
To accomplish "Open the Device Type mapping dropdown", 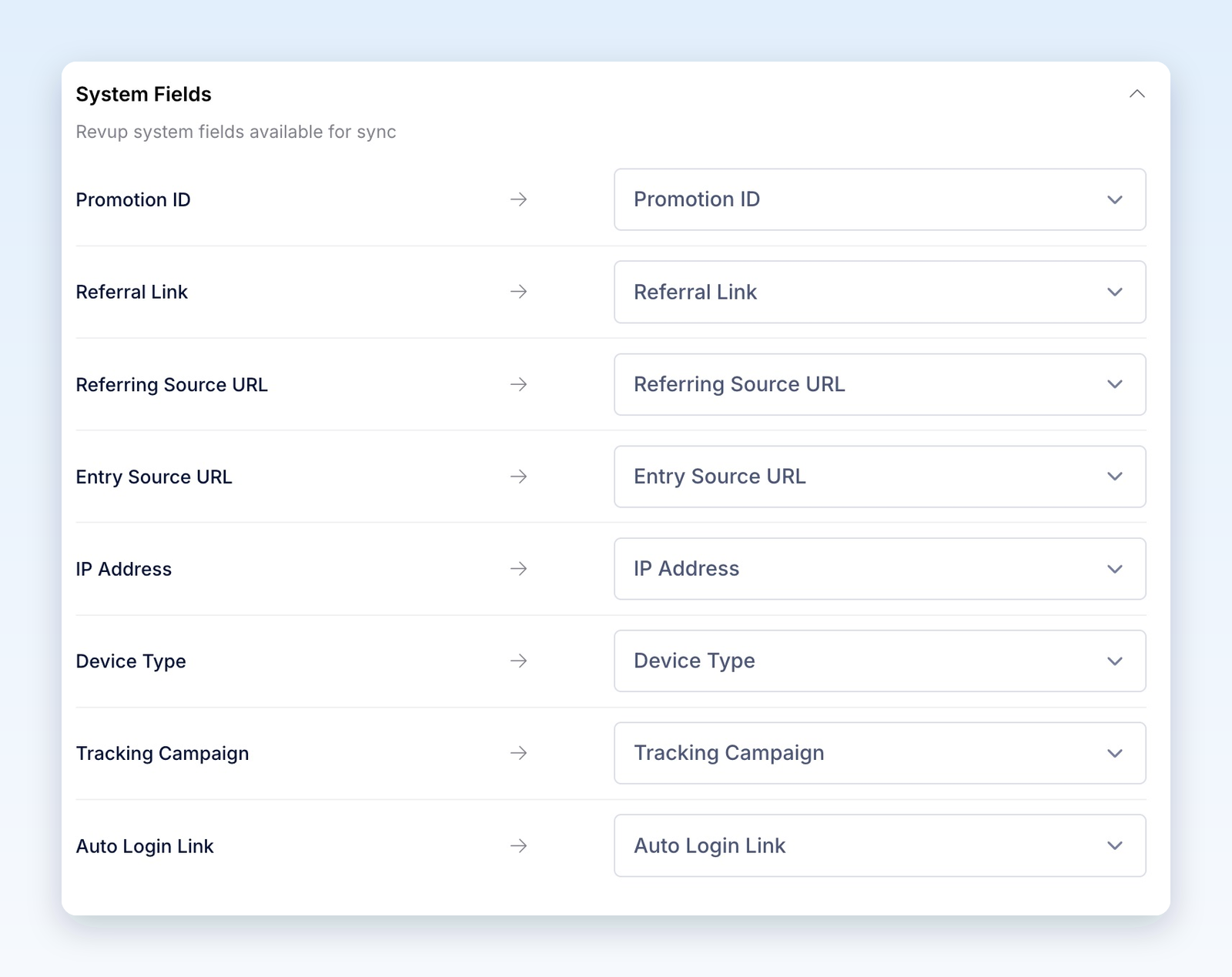I will [x=879, y=661].
